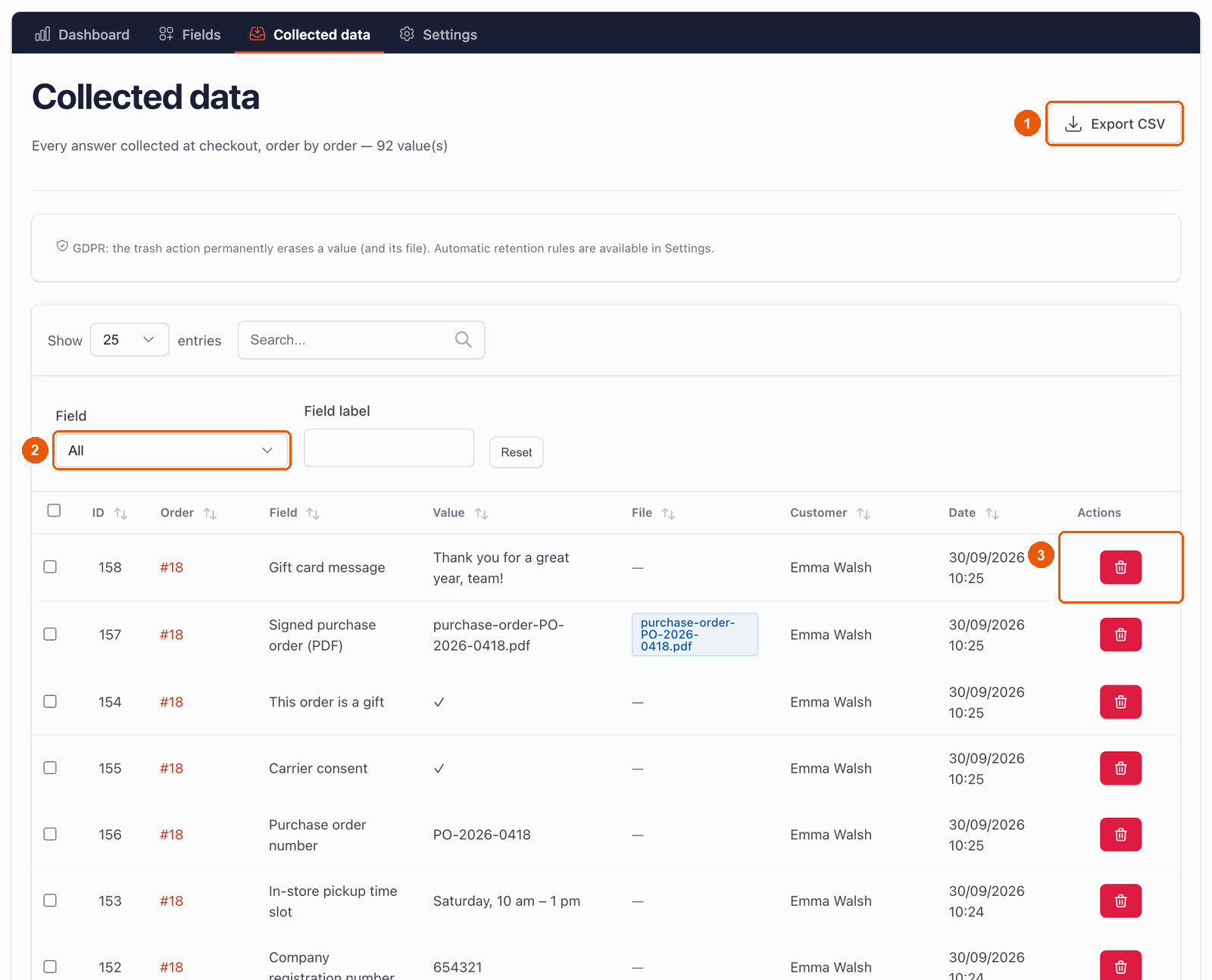The image size is (1212, 980).
Task: Check the row for entry 157
Action: (50, 634)
